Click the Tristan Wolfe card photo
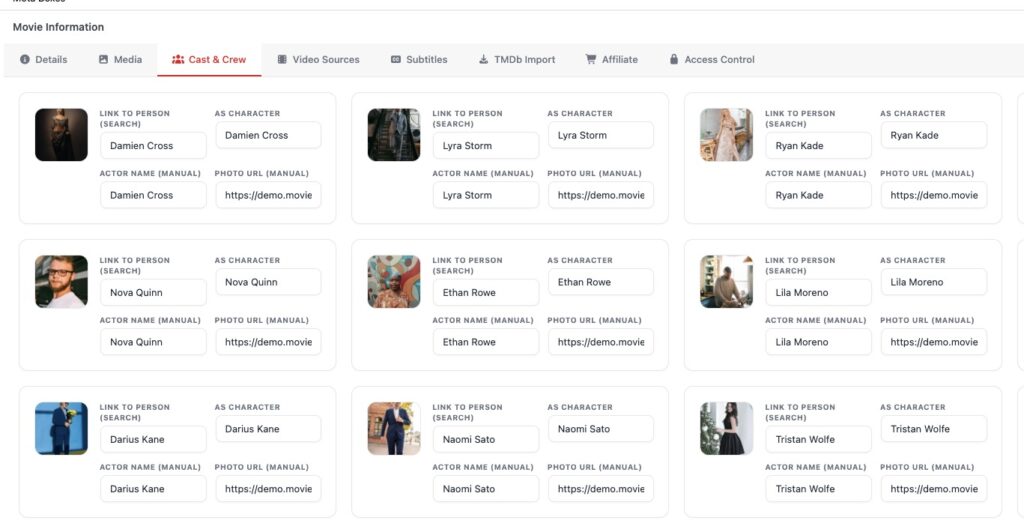 coord(727,429)
